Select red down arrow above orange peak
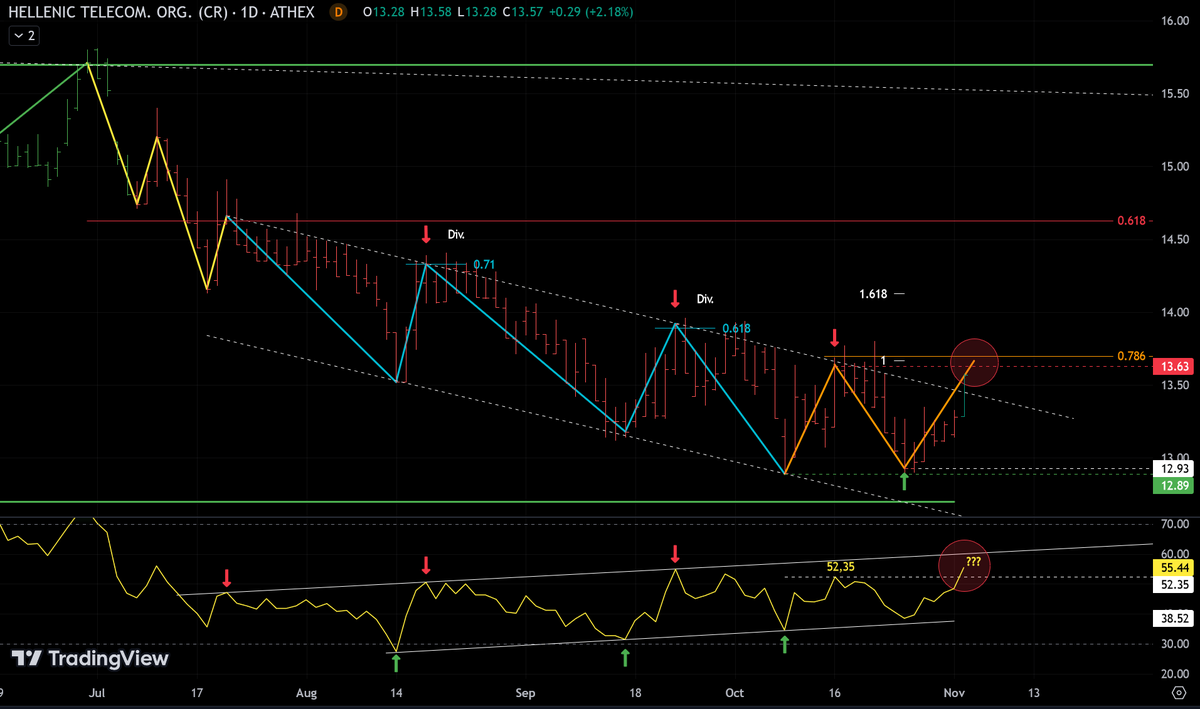Image resolution: width=1200 pixels, height=709 pixels. point(835,336)
